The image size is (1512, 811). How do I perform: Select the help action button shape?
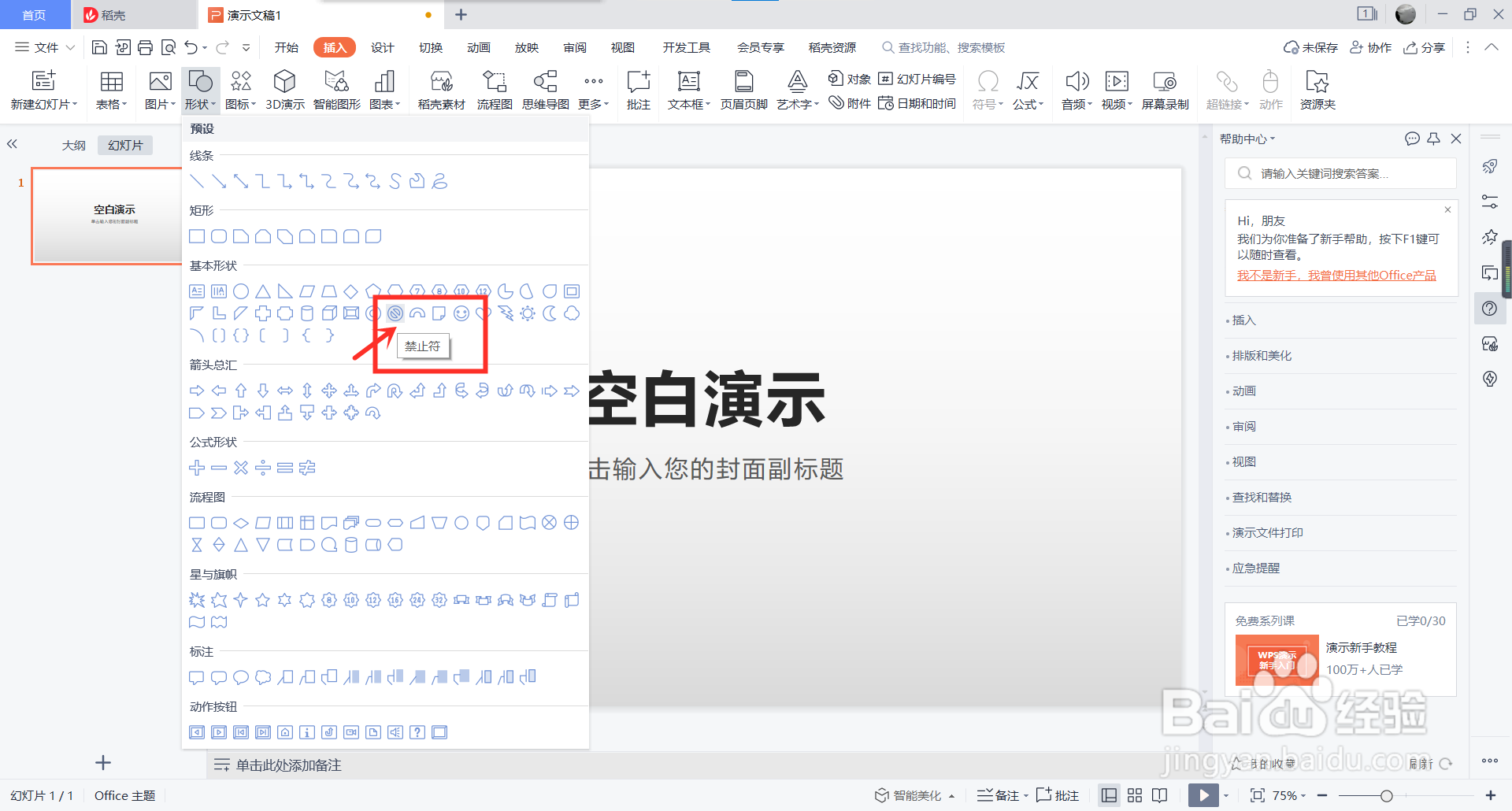(417, 732)
